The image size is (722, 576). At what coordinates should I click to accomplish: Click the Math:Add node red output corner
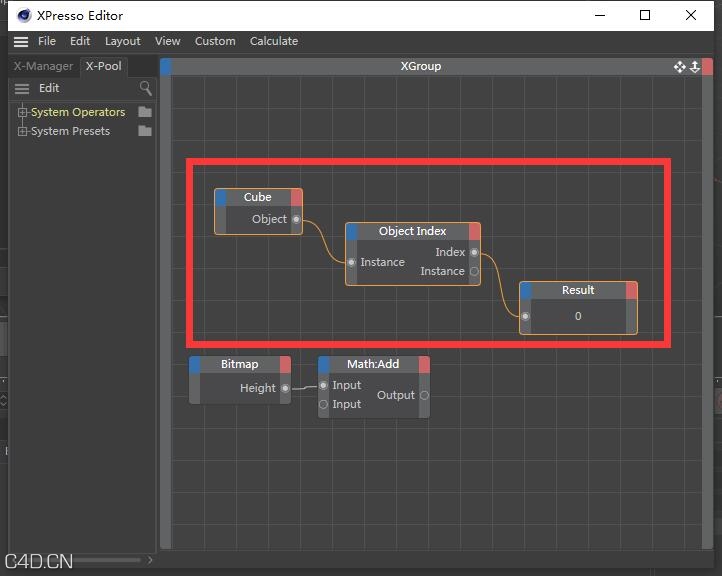point(424,364)
